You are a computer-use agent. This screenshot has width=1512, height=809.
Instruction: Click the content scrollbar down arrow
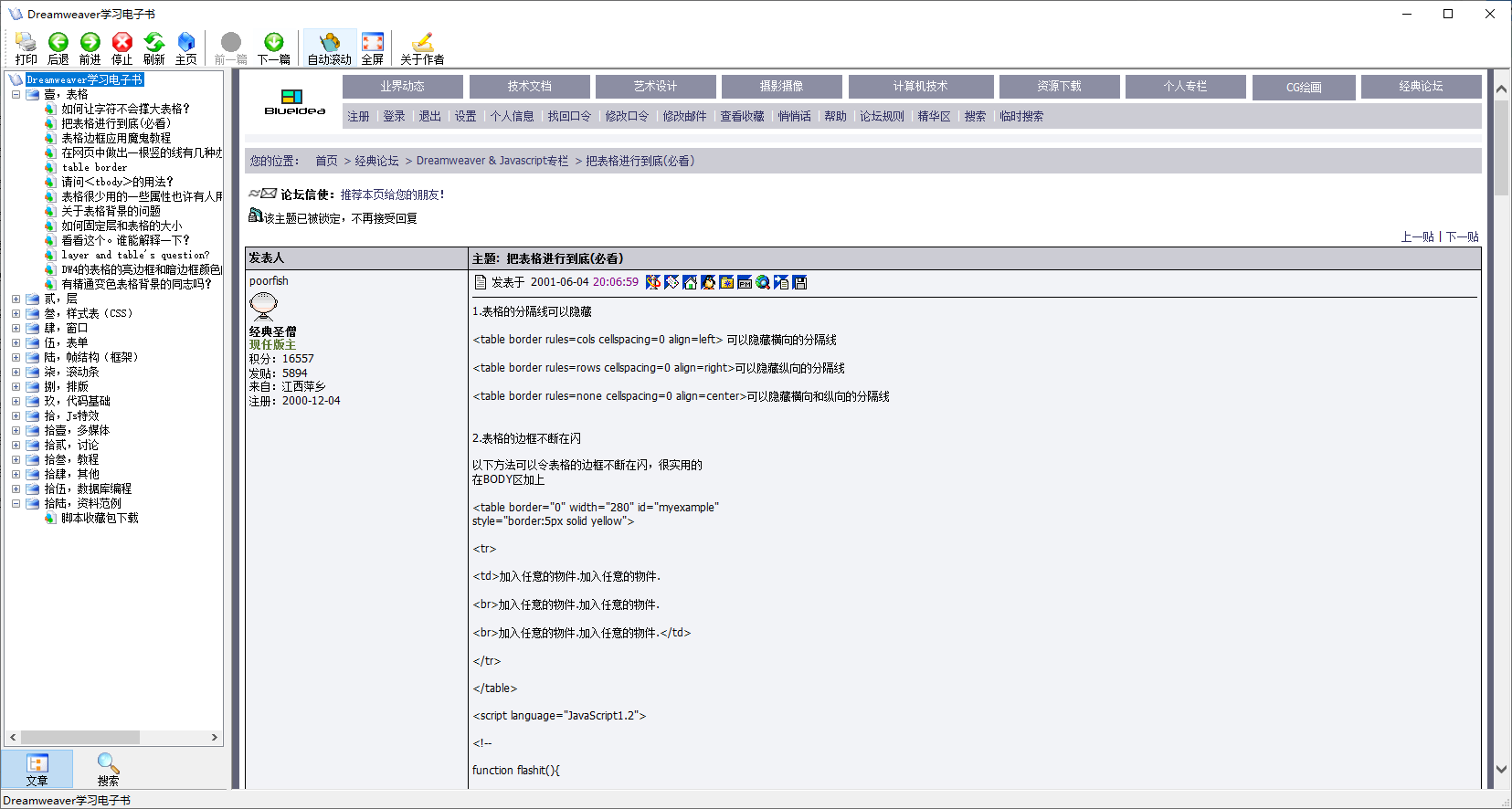(x=1501, y=770)
